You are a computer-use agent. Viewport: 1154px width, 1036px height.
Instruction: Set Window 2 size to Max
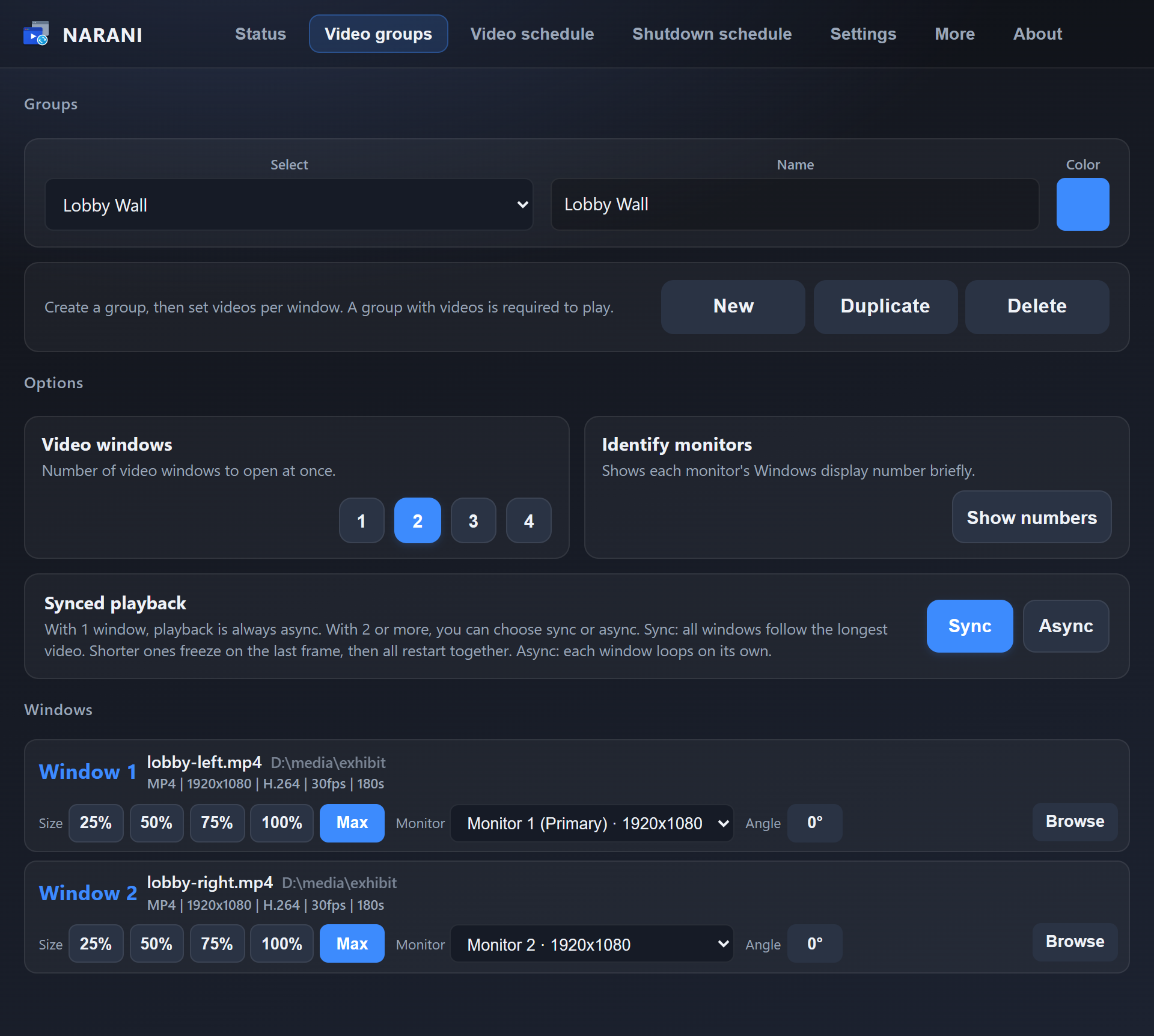(352, 943)
